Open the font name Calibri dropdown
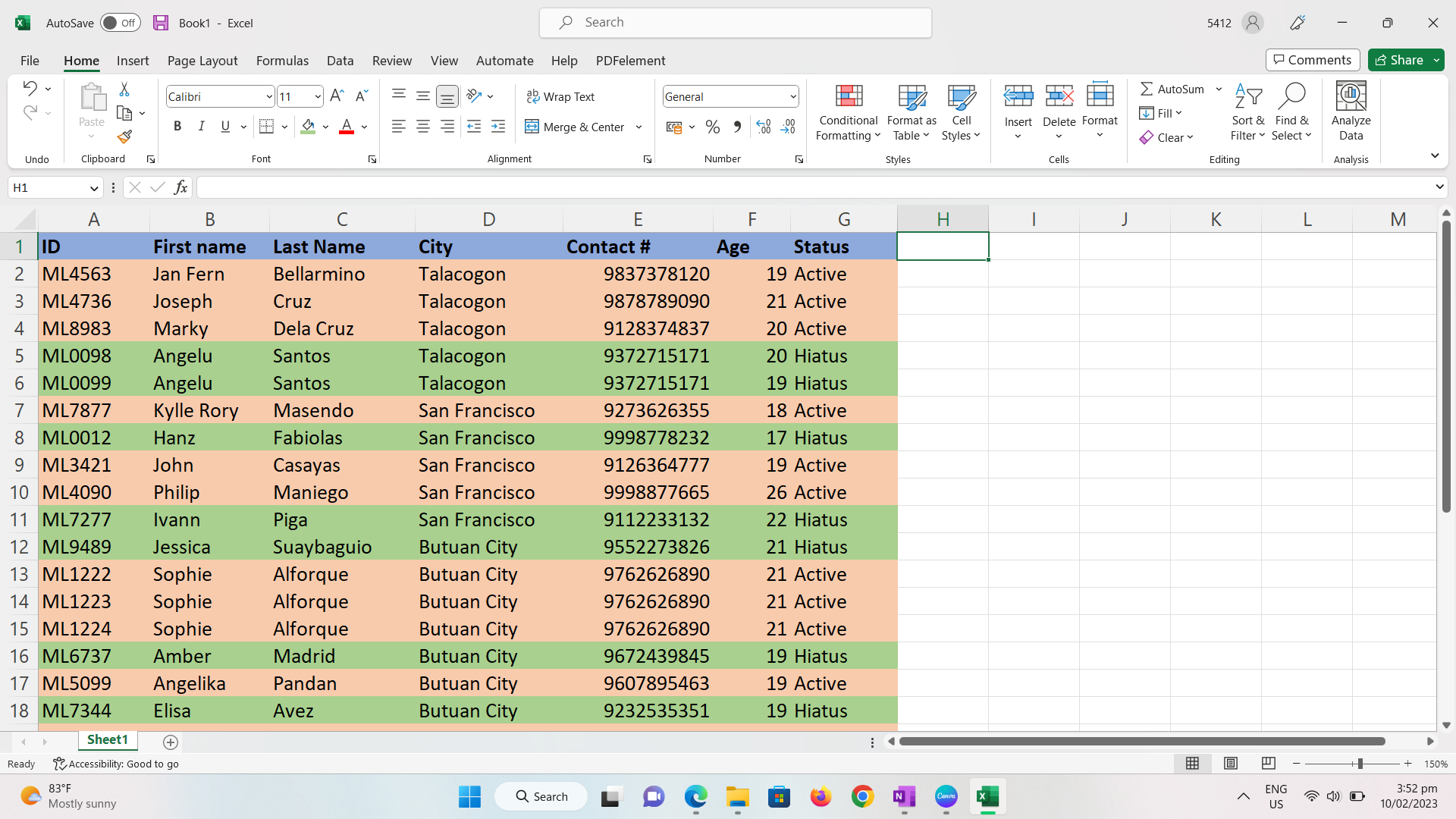This screenshot has height=819, width=1456. 269,96
